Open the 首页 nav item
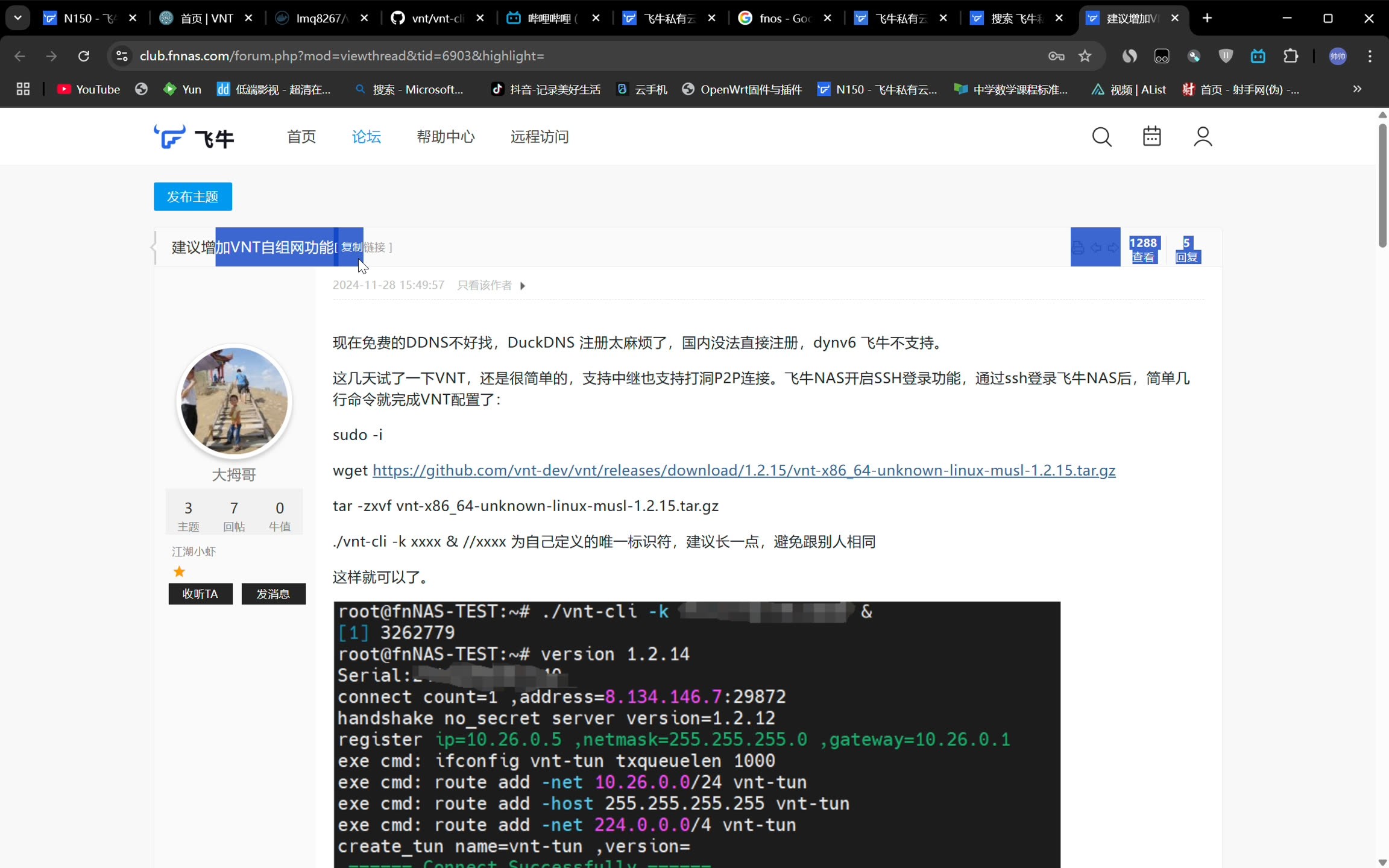This screenshot has width=1389, height=868. pos(301,137)
